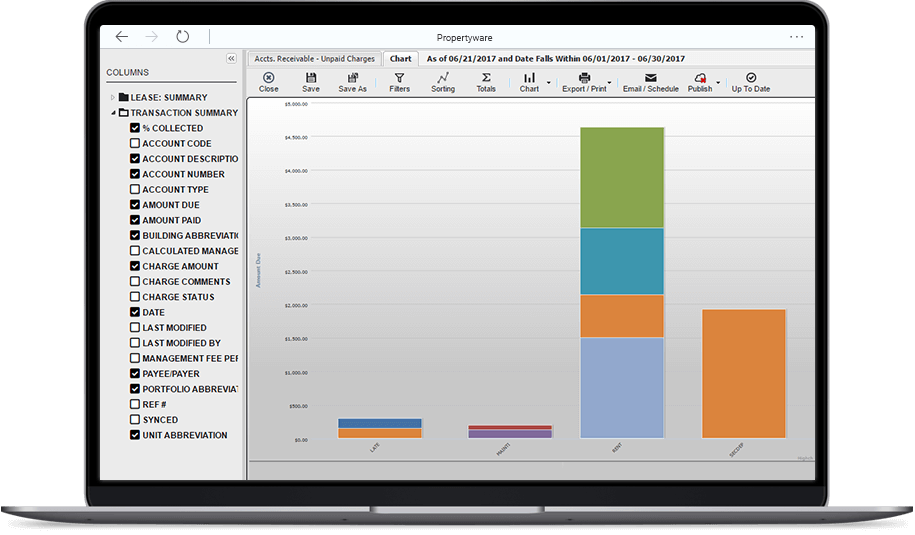Click the Export / Print printer icon
Viewport: 915px width, 535px height.
[x=584, y=78]
